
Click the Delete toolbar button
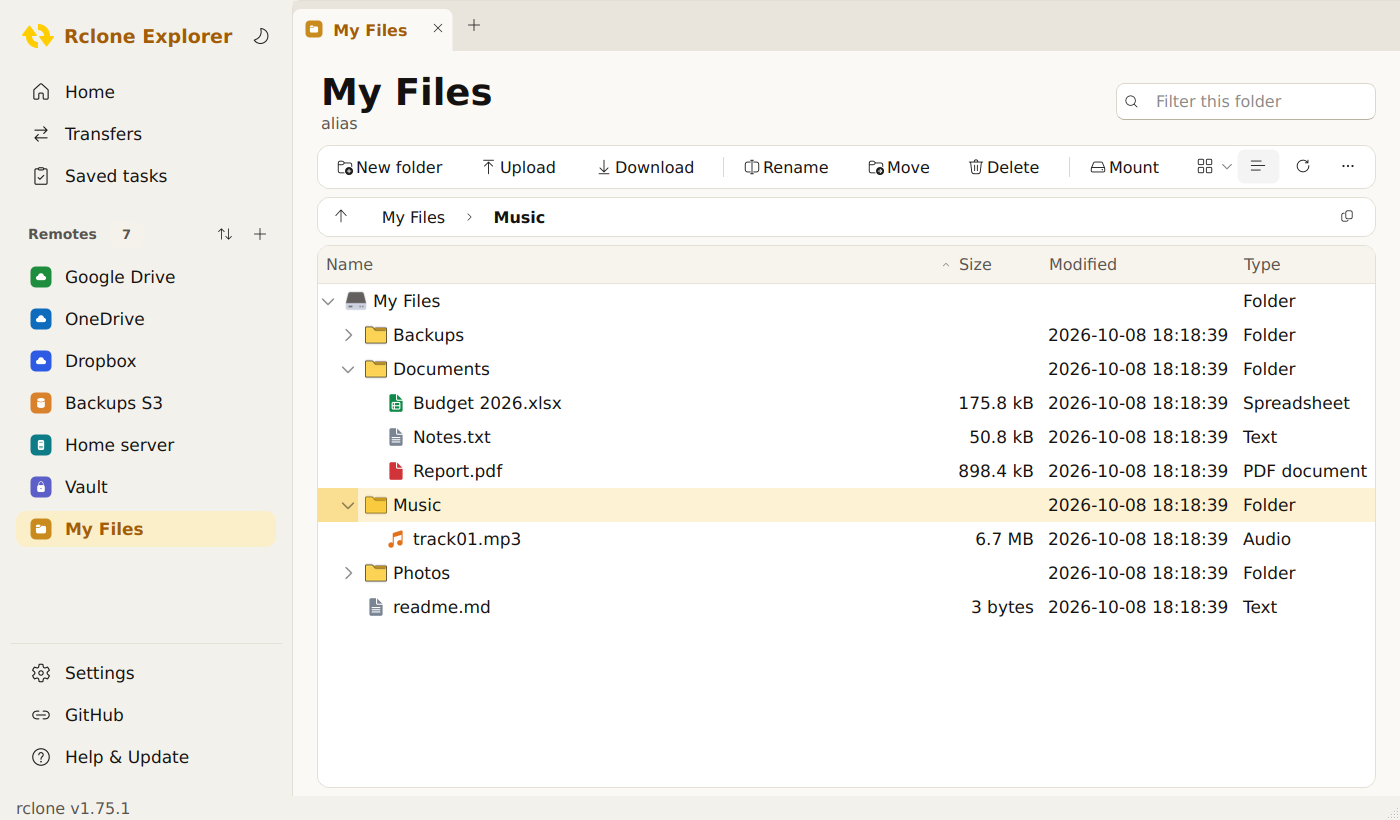coord(1004,167)
